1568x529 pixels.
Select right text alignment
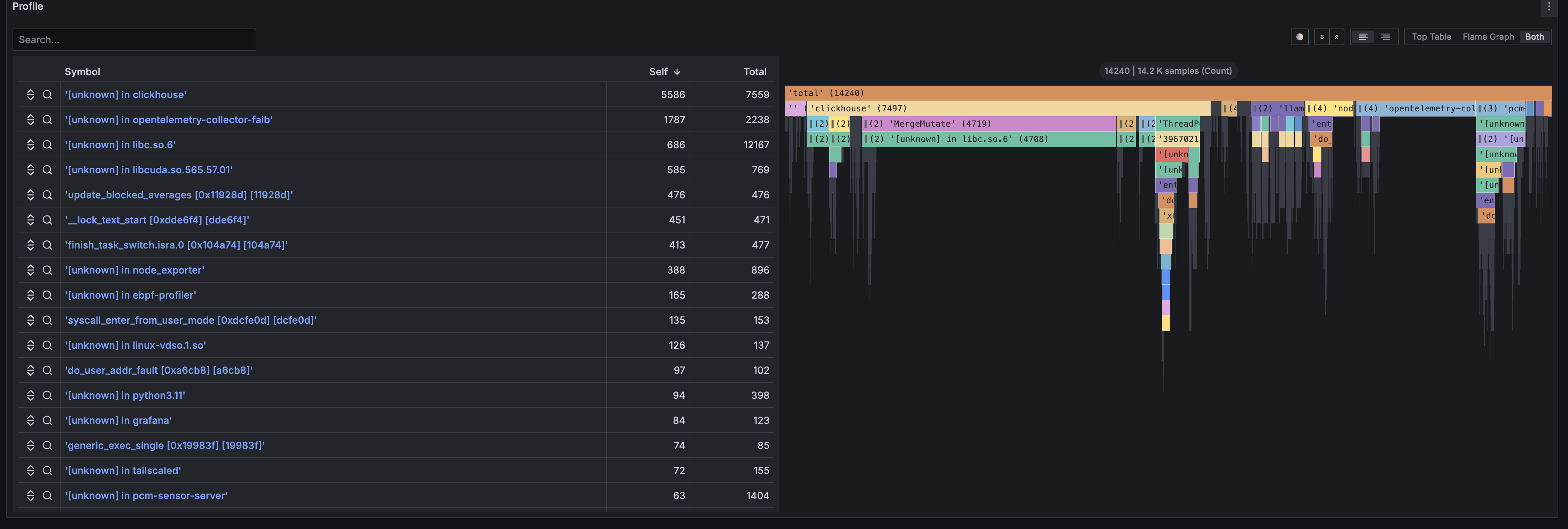coord(1385,37)
